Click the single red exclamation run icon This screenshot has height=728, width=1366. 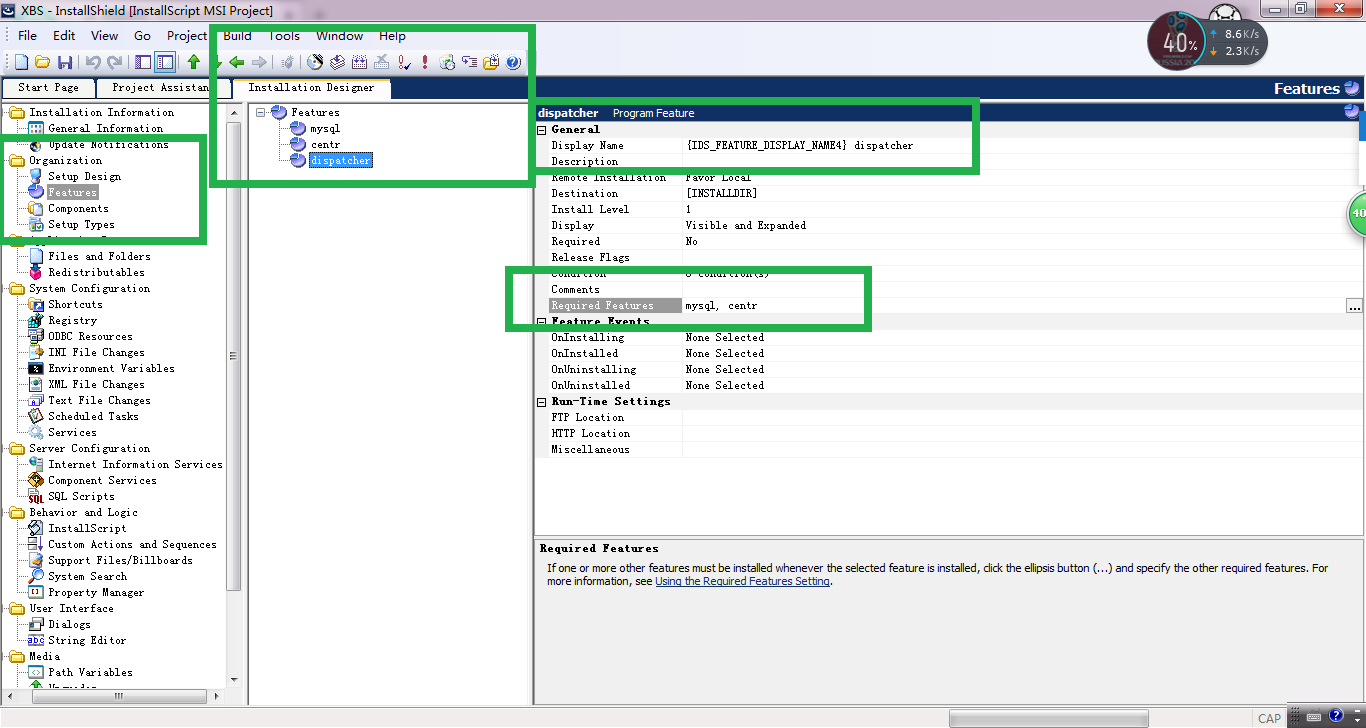click(x=425, y=62)
